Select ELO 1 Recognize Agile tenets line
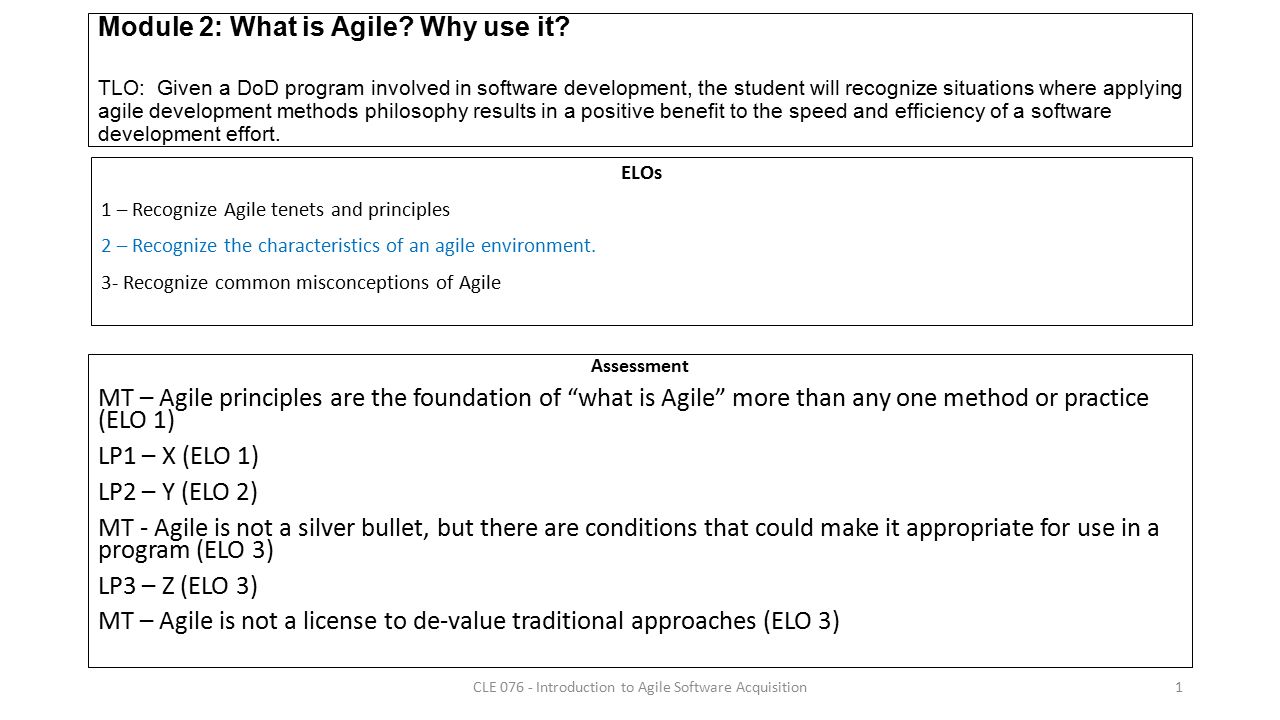1280x720 pixels. 276,210
